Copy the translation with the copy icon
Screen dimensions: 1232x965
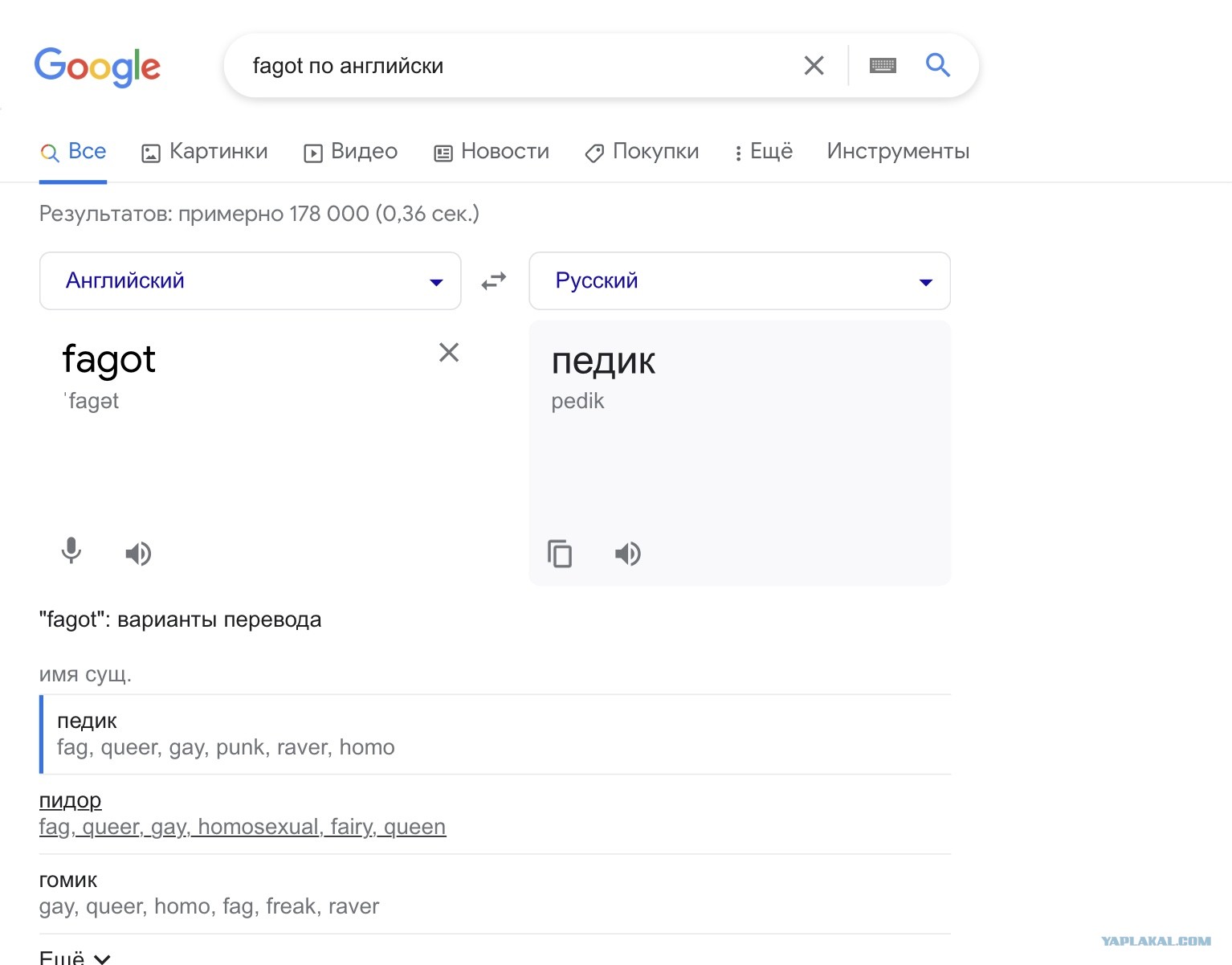coord(560,554)
